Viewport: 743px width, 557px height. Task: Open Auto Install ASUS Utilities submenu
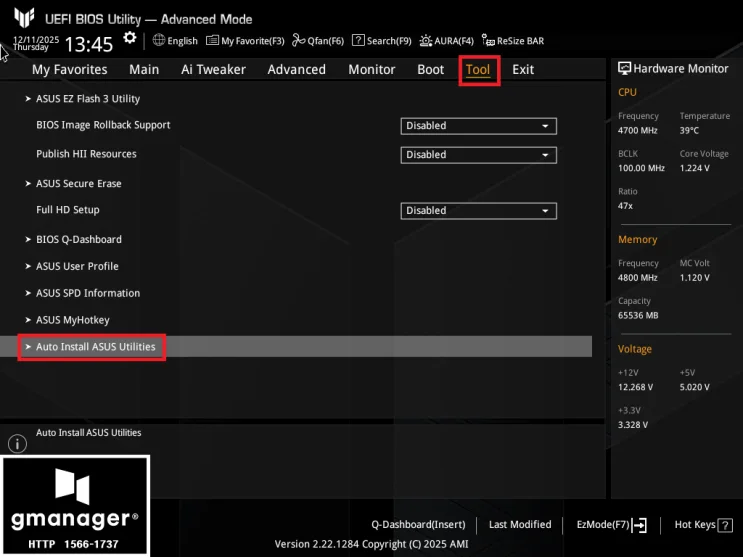point(296,347)
